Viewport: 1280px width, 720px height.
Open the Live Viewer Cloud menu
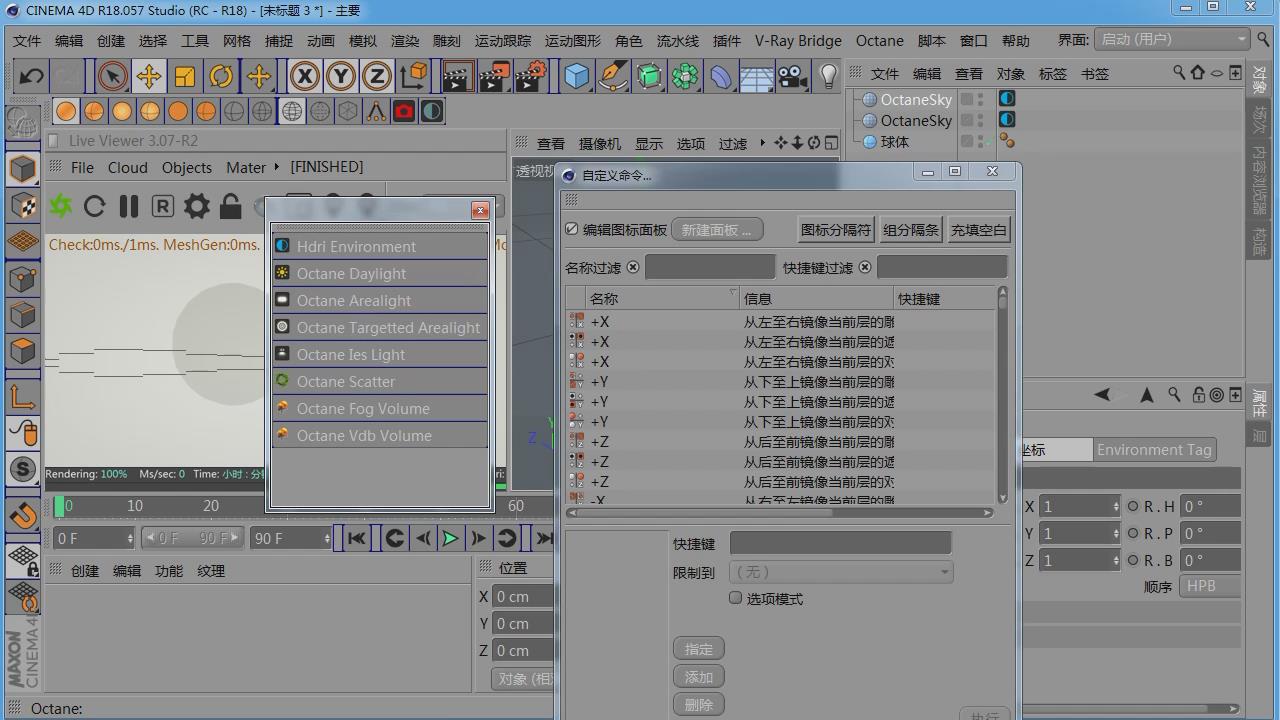128,167
